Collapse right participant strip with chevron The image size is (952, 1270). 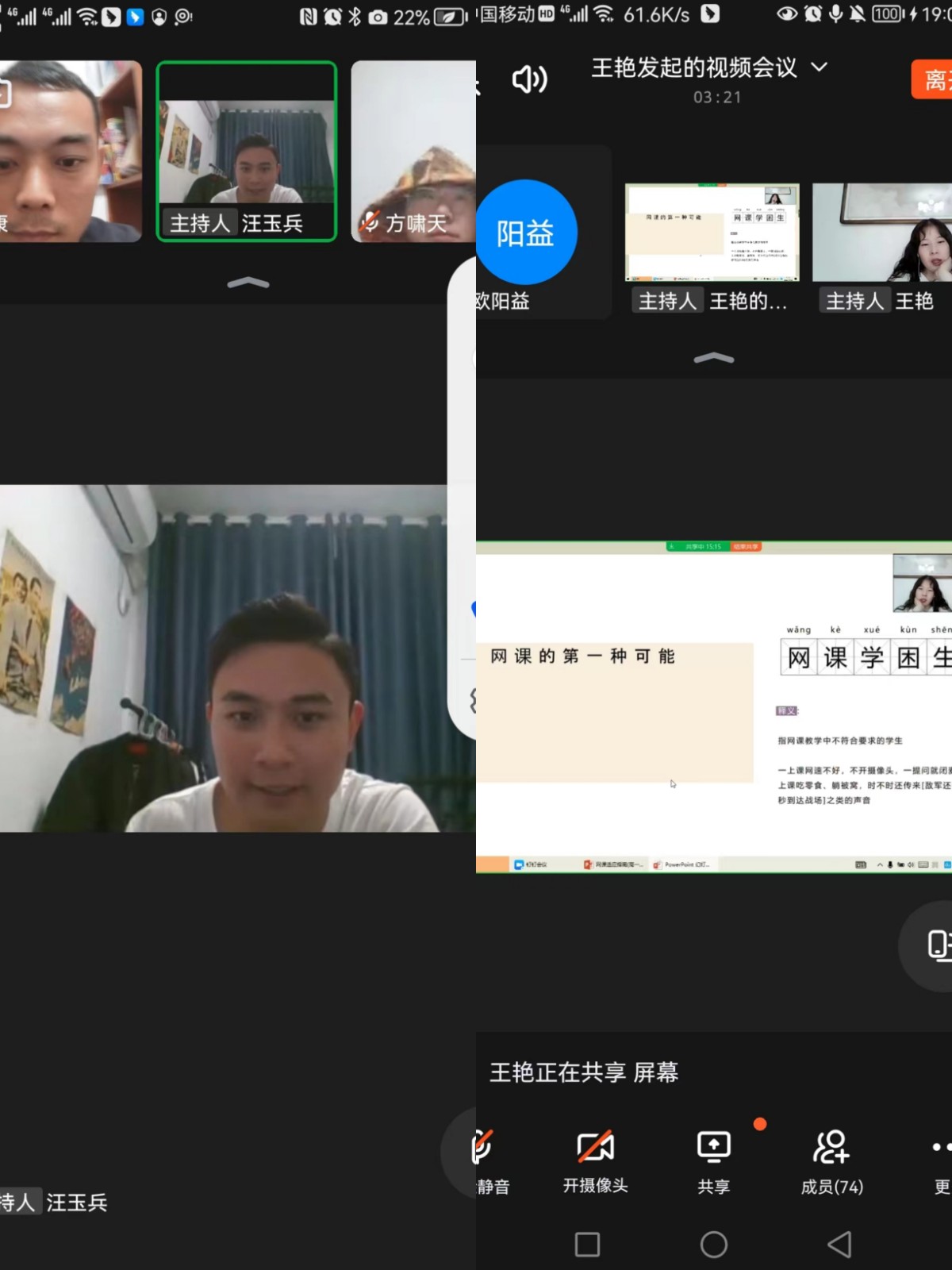coord(713,358)
